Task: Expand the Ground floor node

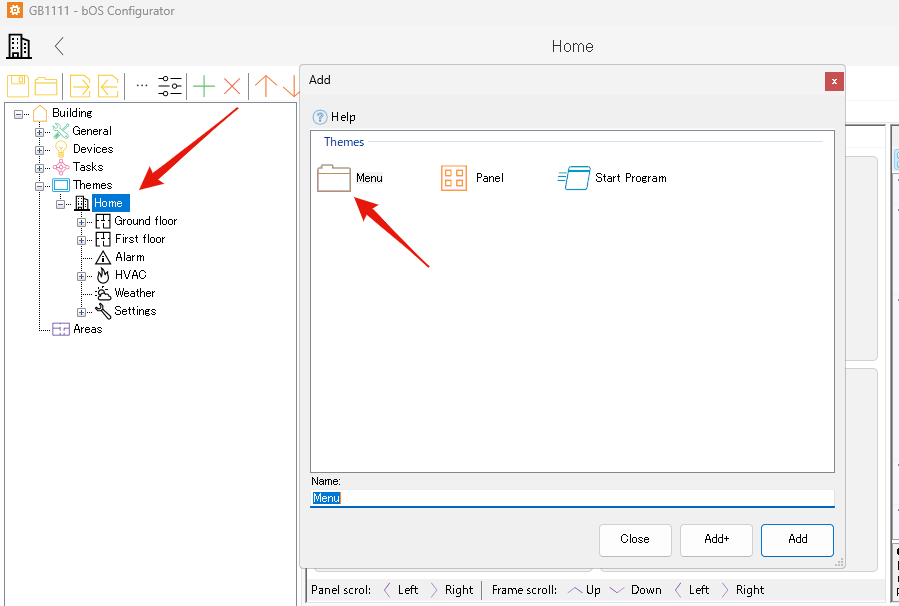Action: (x=81, y=222)
